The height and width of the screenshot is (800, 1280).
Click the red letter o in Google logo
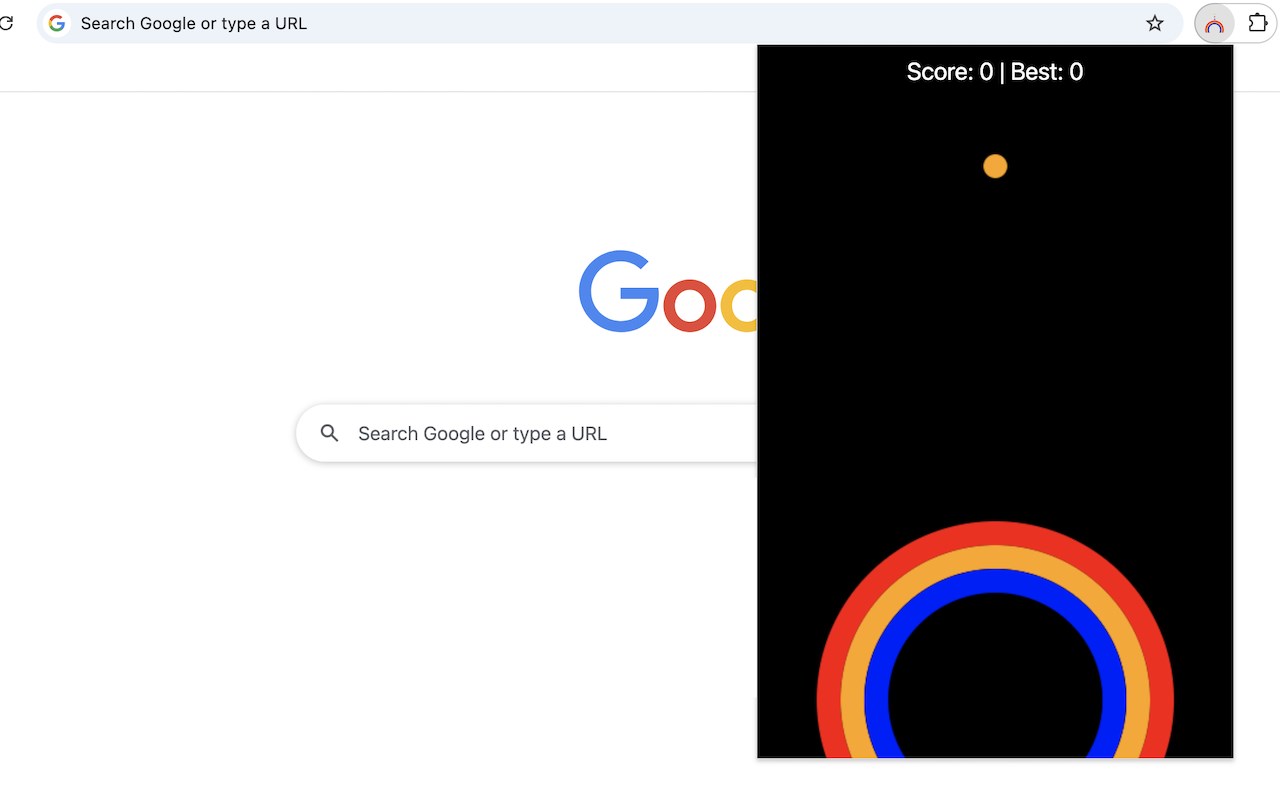coord(690,304)
